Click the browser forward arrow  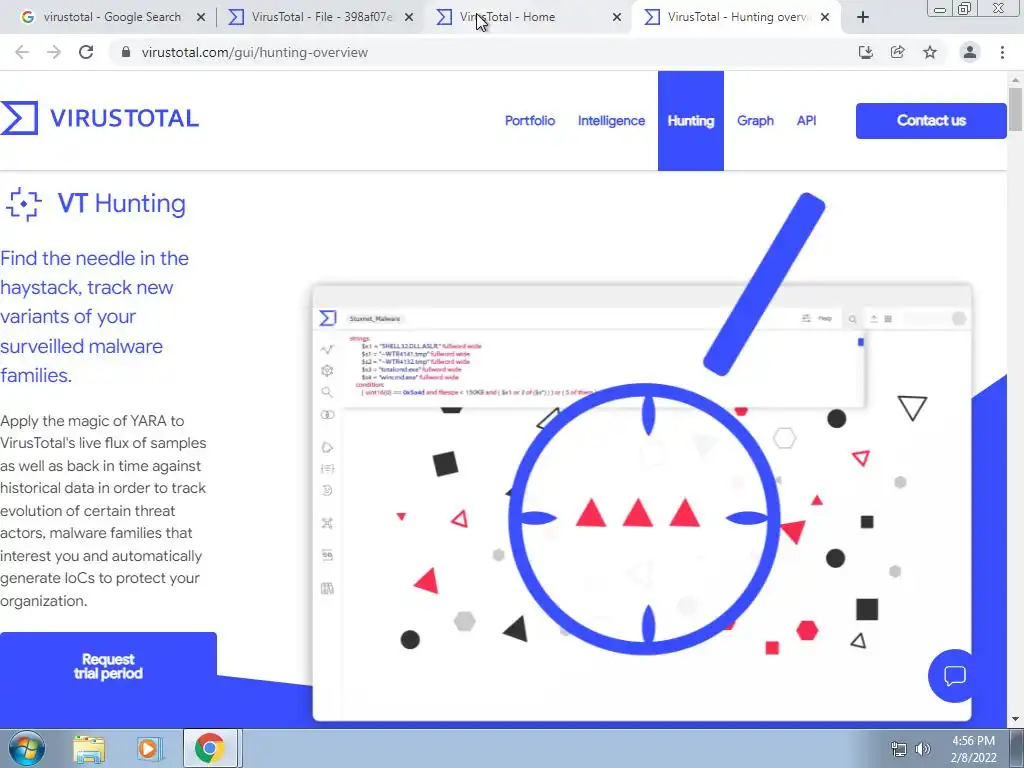coord(54,52)
